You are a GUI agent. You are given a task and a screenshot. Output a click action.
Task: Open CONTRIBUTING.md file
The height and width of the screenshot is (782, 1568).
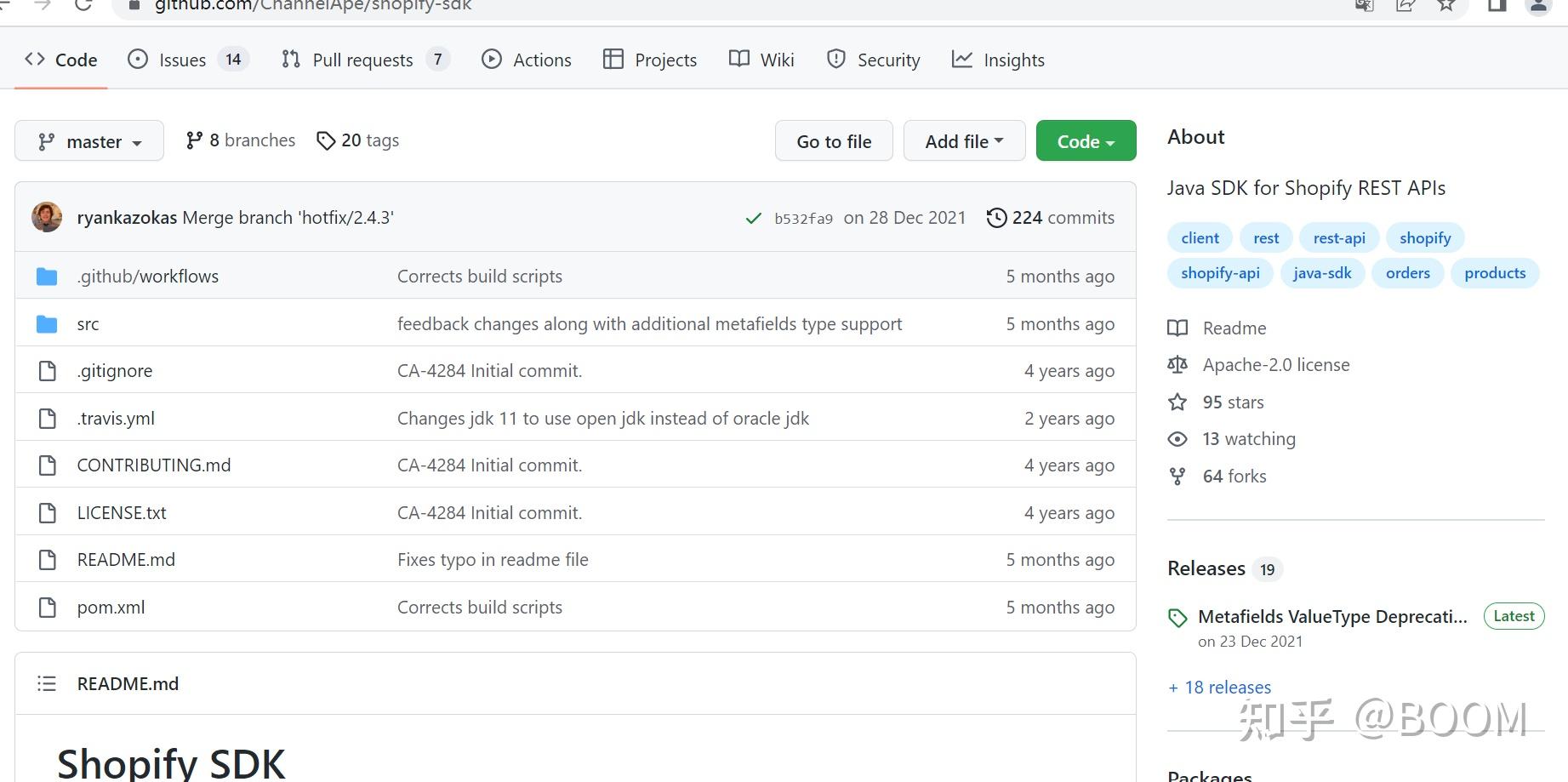coord(154,465)
